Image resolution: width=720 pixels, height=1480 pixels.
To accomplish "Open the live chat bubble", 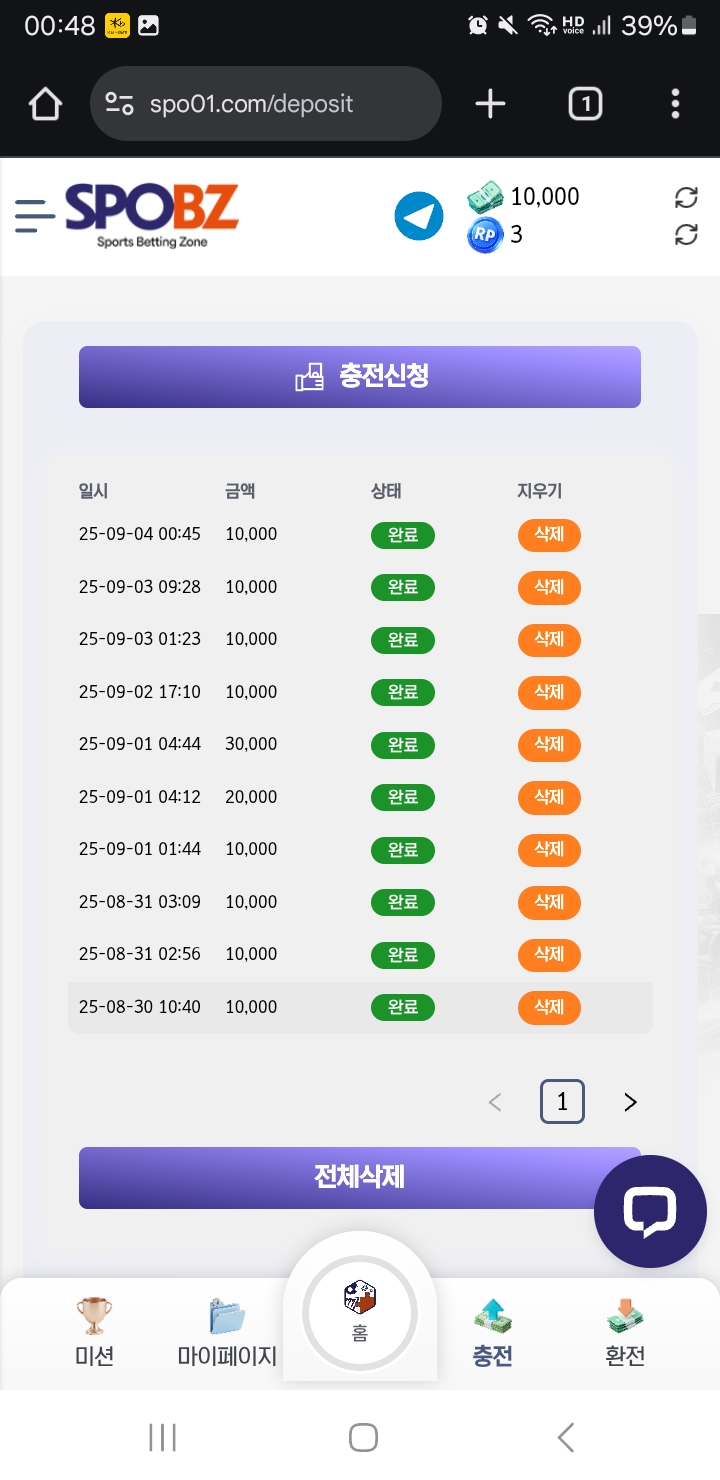I will [x=650, y=1211].
